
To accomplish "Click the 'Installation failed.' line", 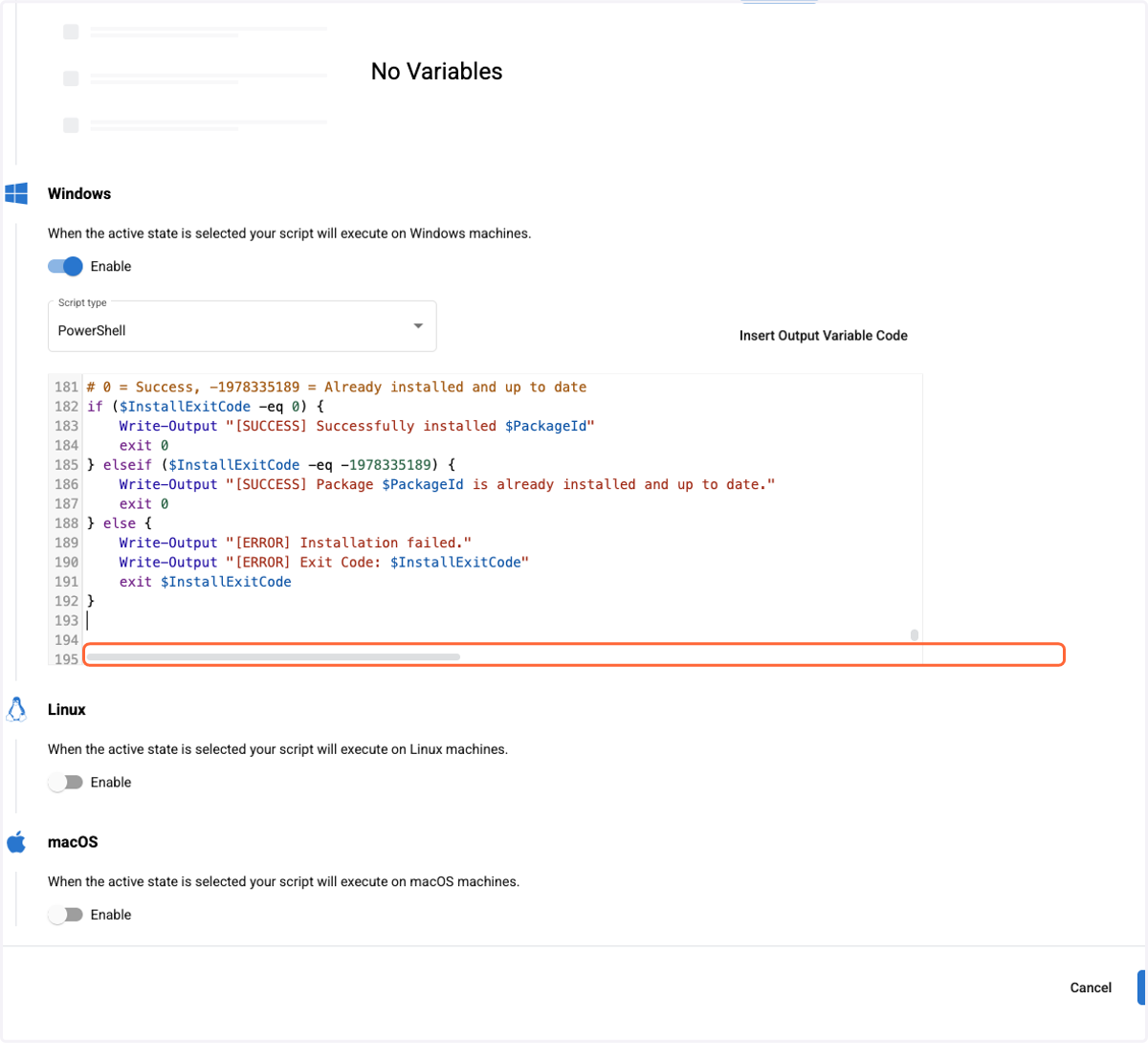I will click(x=296, y=543).
